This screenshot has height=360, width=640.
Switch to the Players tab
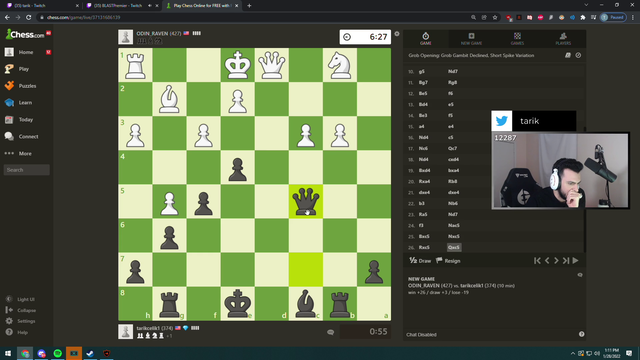click(x=563, y=39)
